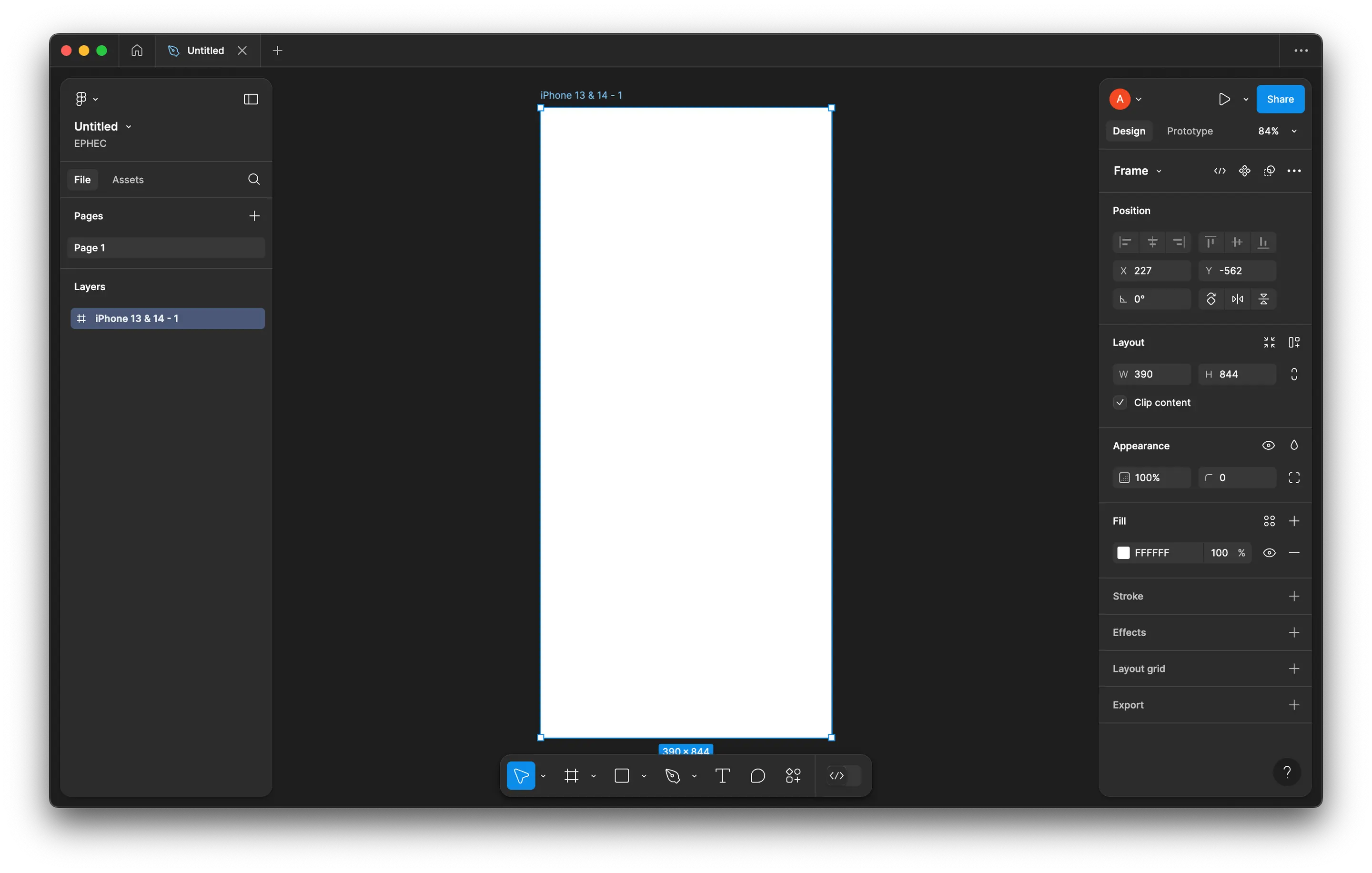The width and height of the screenshot is (1372, 873).
Task: Select the Pen tool in toolbar
Action: tap(672, 776)
